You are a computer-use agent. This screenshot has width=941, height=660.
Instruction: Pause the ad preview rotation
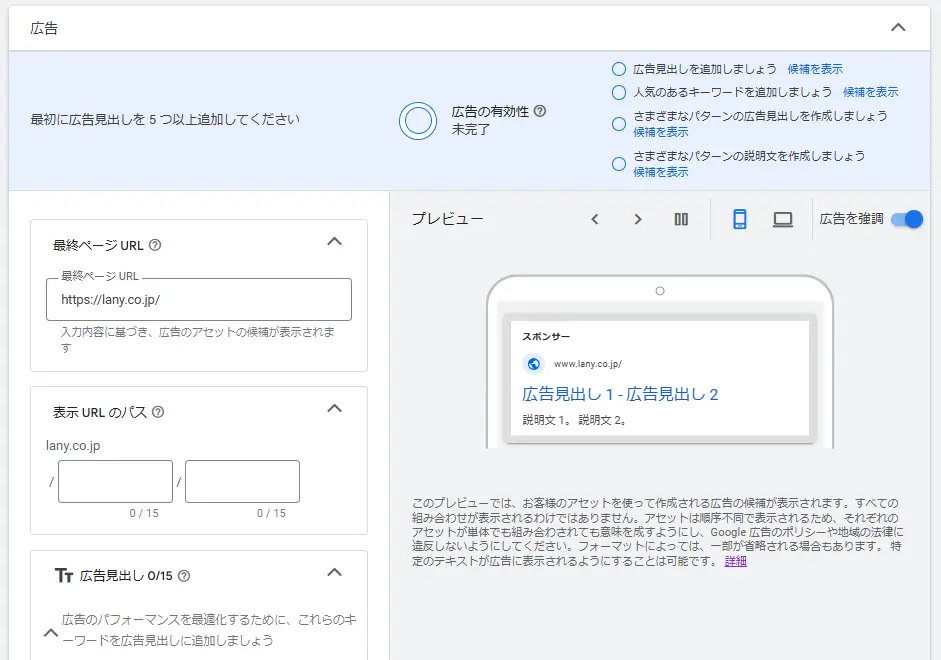pos(681,218)
